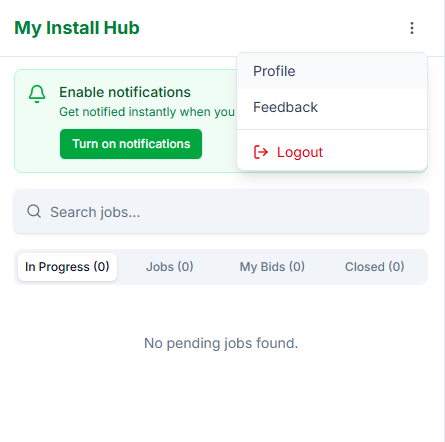Click the magnifier icon in search bar
The width and height of the screenshot is (445, 442).
coord(34,211)
